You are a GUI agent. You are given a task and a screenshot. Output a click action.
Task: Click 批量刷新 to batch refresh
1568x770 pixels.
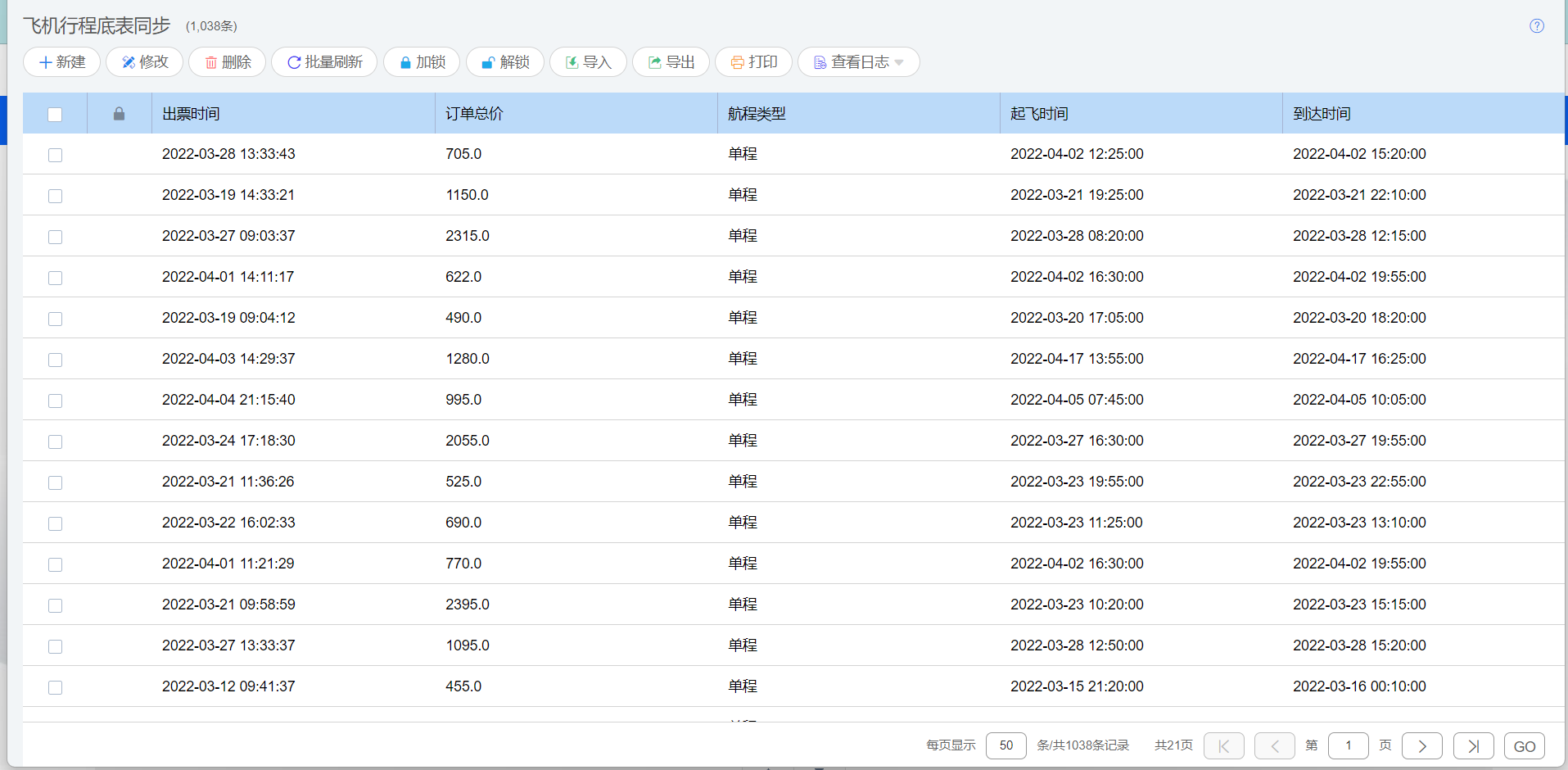pyautogui.click(x=324, y=62)
